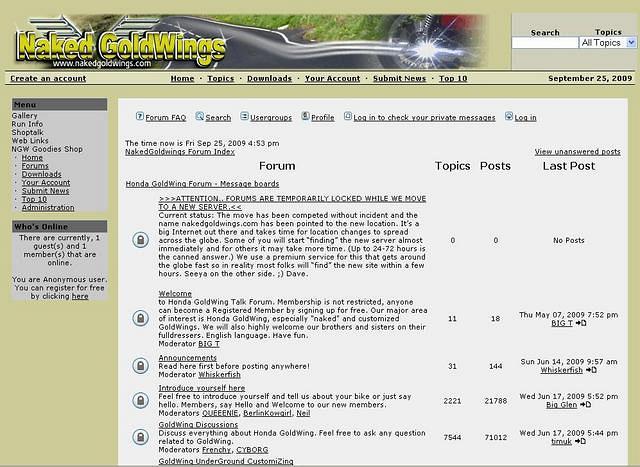The width and height of the screenshot is (640, 467).
Task: Open GoldWing Discussions forum
Action: (x=198, y=425)
